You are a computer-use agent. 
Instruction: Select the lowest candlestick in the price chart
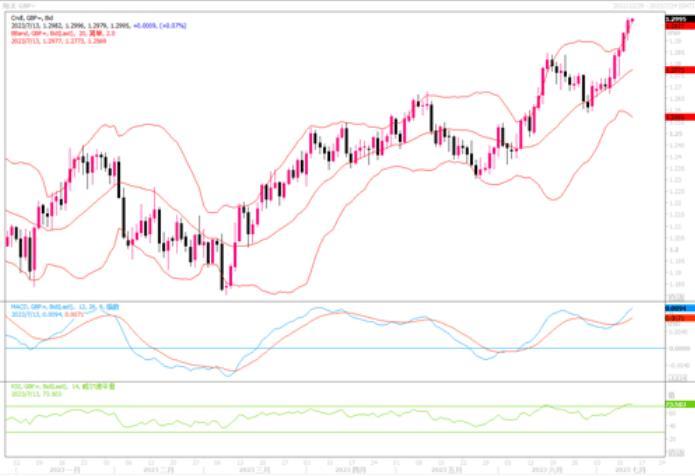coord(225,285)
